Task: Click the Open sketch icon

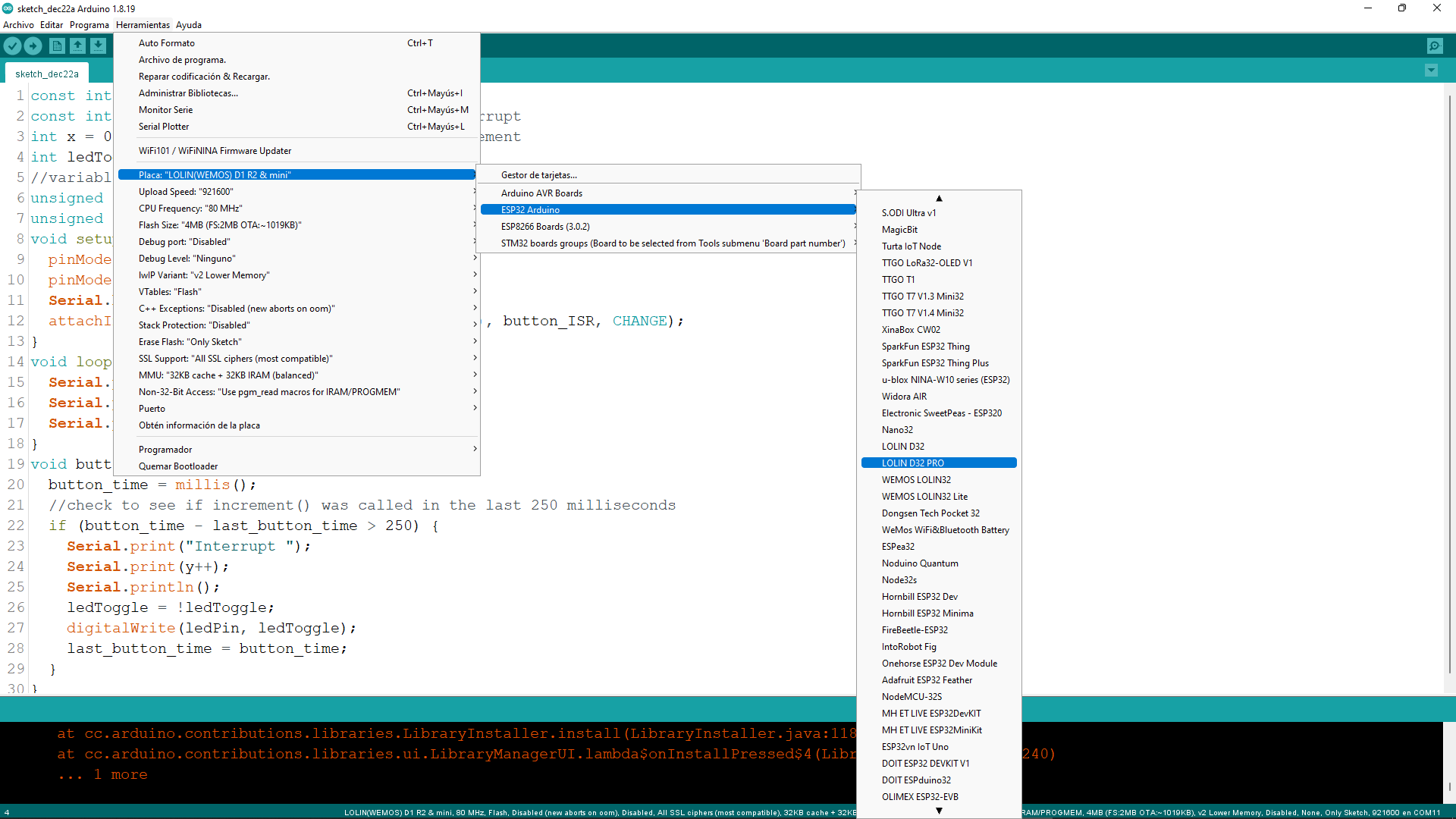Action: pos(77,46)
